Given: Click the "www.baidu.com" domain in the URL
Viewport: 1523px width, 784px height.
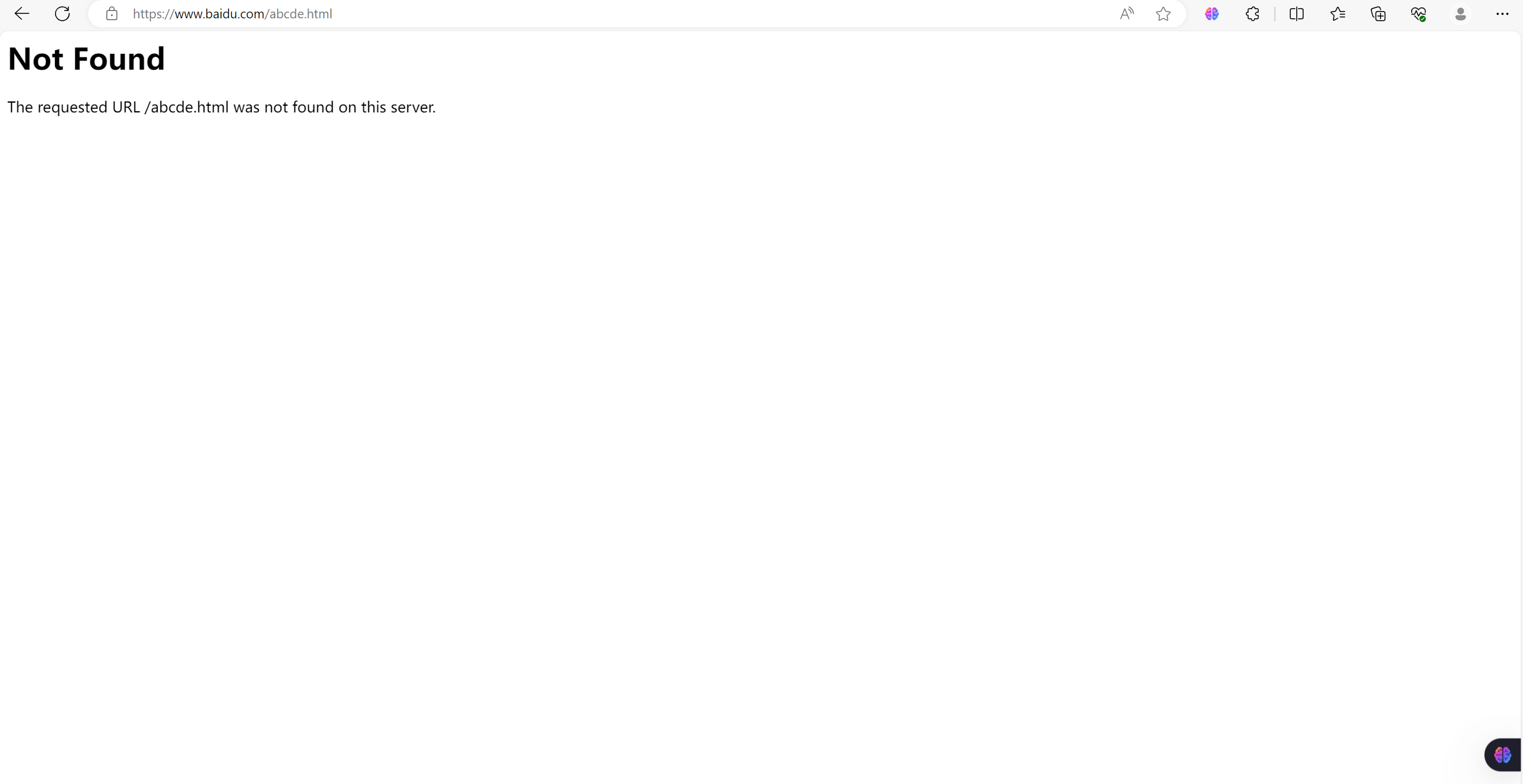Looking at the screenshot, I should [219, 13].
